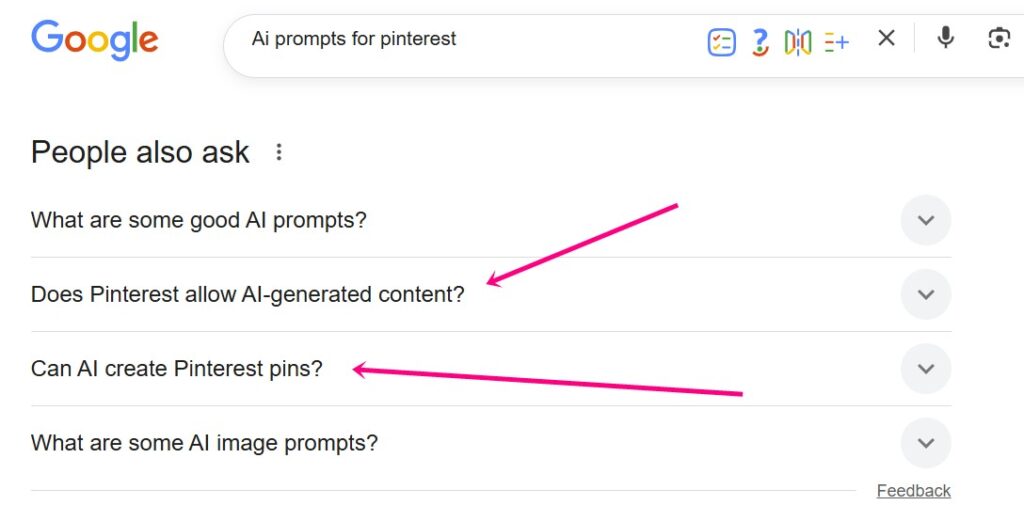Expand chevron beside "Can AI create Pinterest pins?"

coord(925,368)
